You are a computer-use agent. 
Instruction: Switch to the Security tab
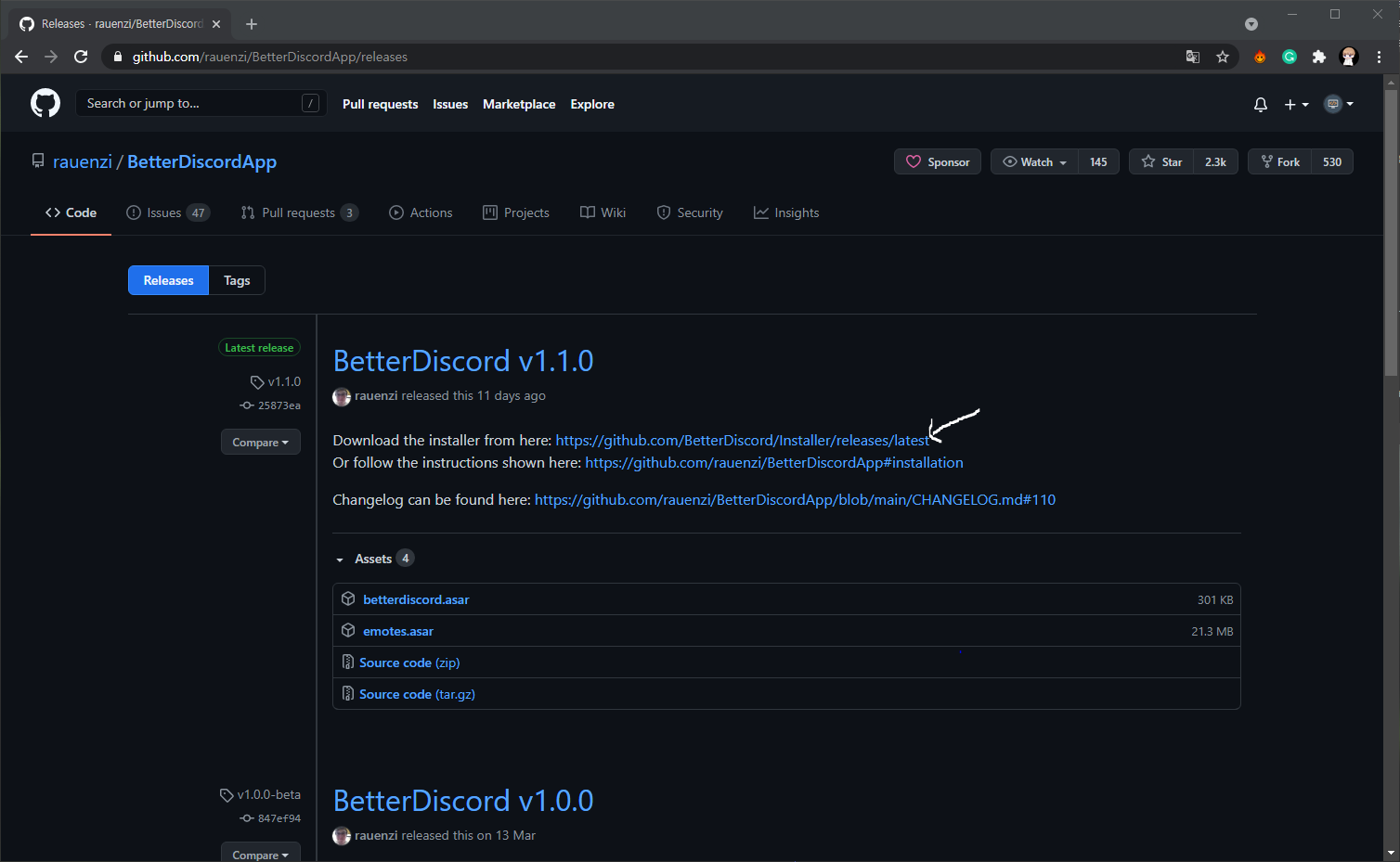(x=690, y=212)
